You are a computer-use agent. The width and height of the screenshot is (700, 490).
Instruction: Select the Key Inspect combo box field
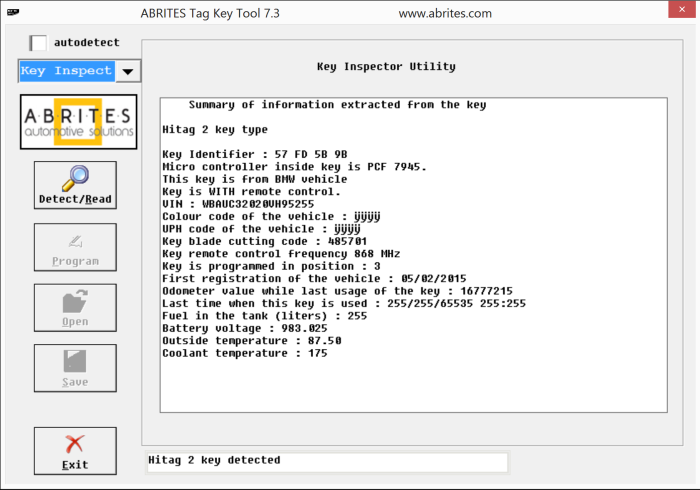pos(67,71)
